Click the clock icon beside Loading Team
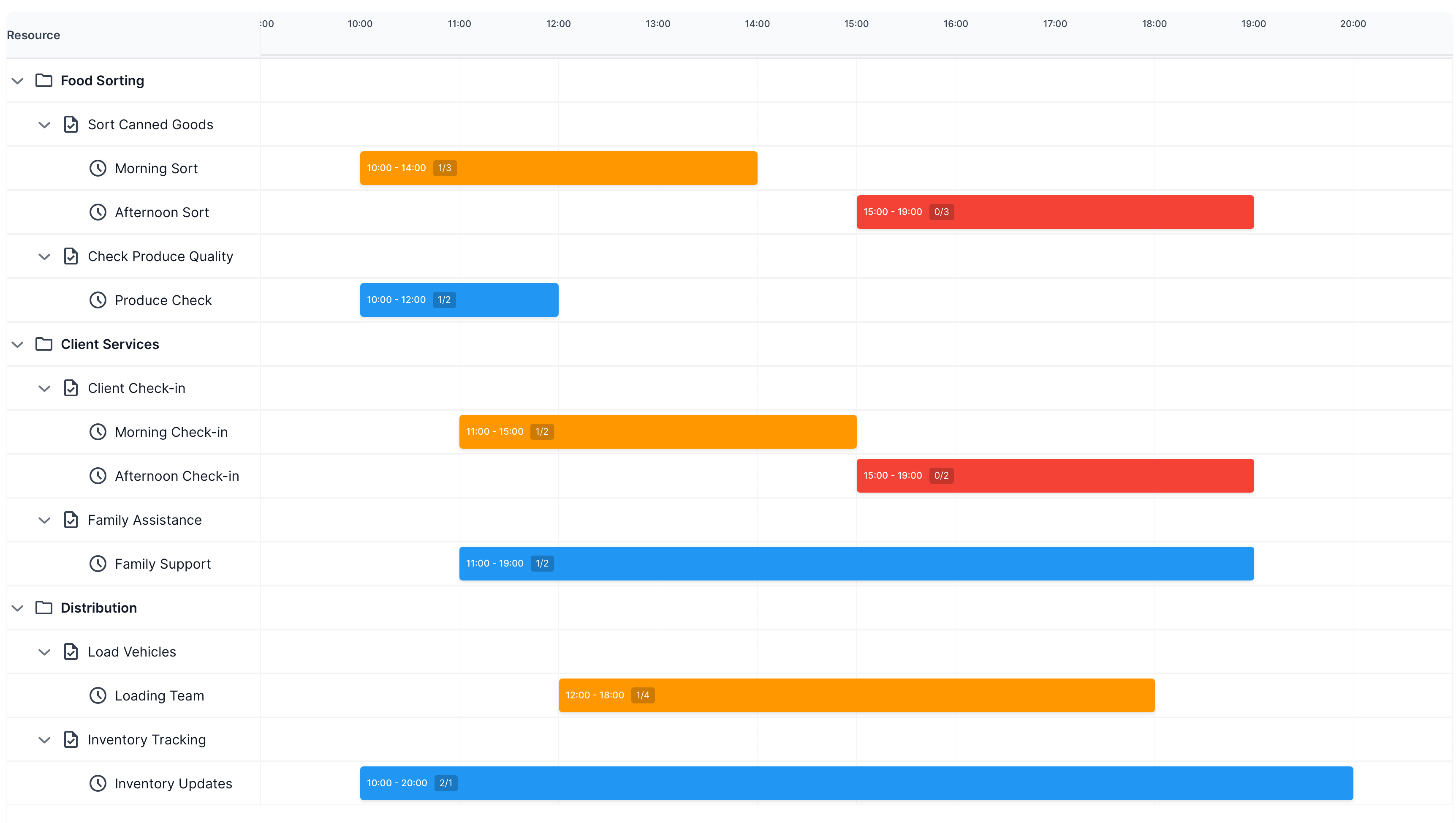Viewport: 1456px width, 823px height. click(98, 695)
